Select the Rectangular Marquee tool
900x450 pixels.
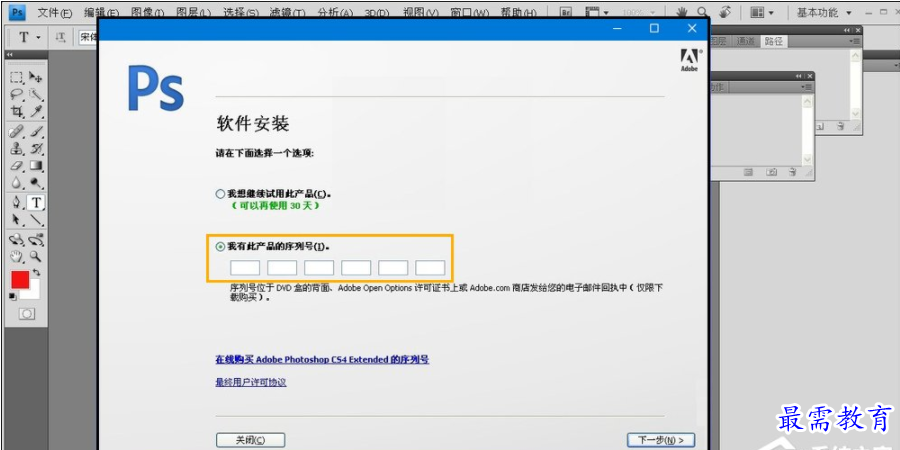pos(17,77)
